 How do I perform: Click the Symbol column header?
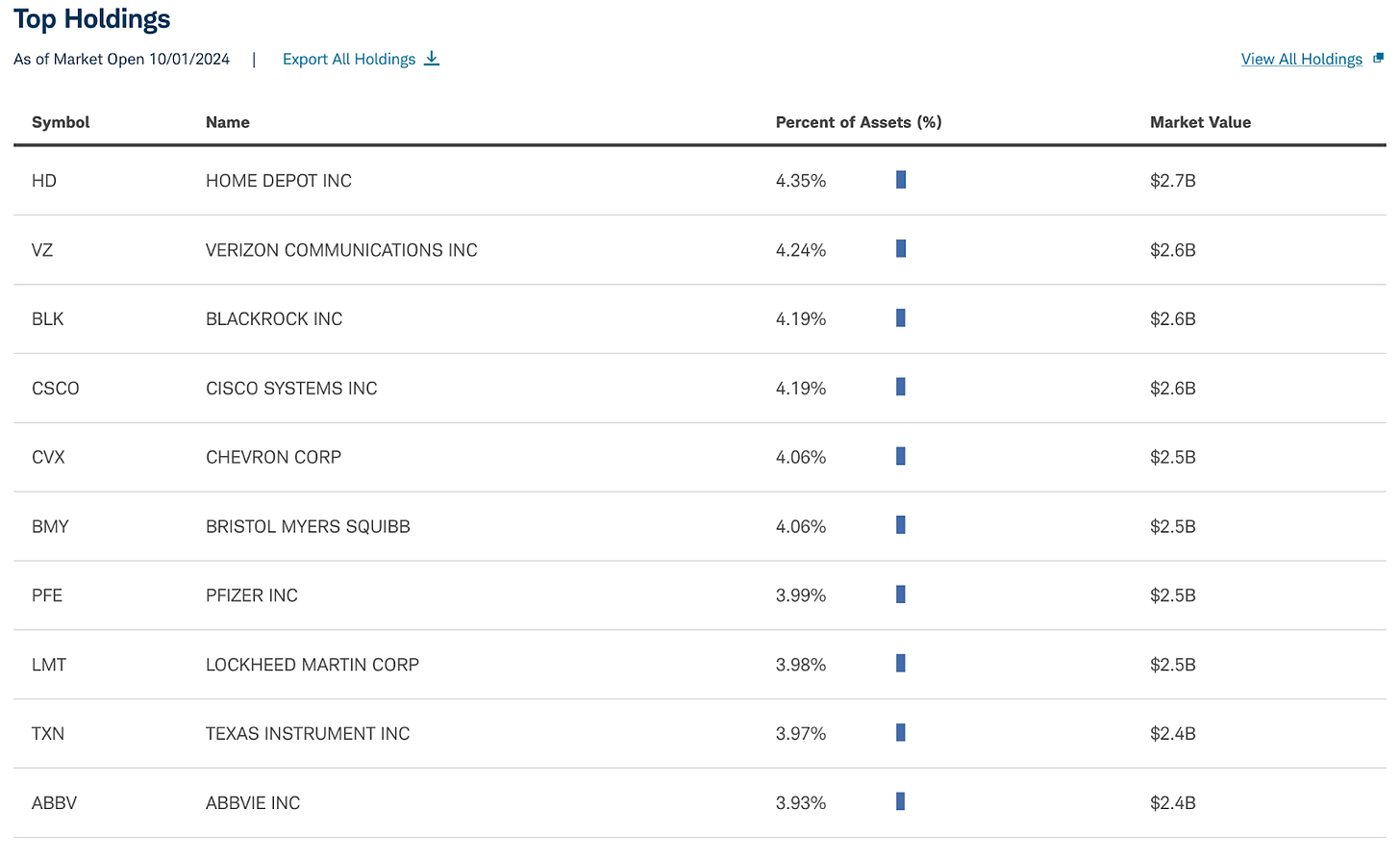click(x=61, y=122)
